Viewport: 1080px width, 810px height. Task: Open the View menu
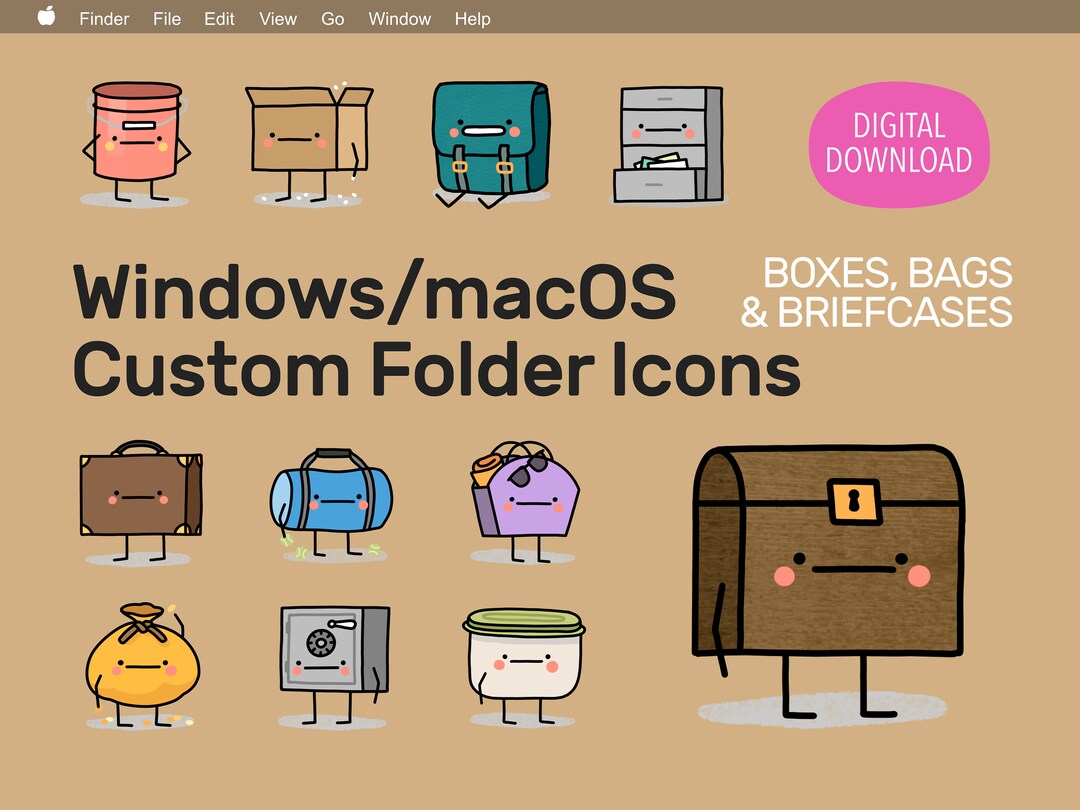click(278, 18)
